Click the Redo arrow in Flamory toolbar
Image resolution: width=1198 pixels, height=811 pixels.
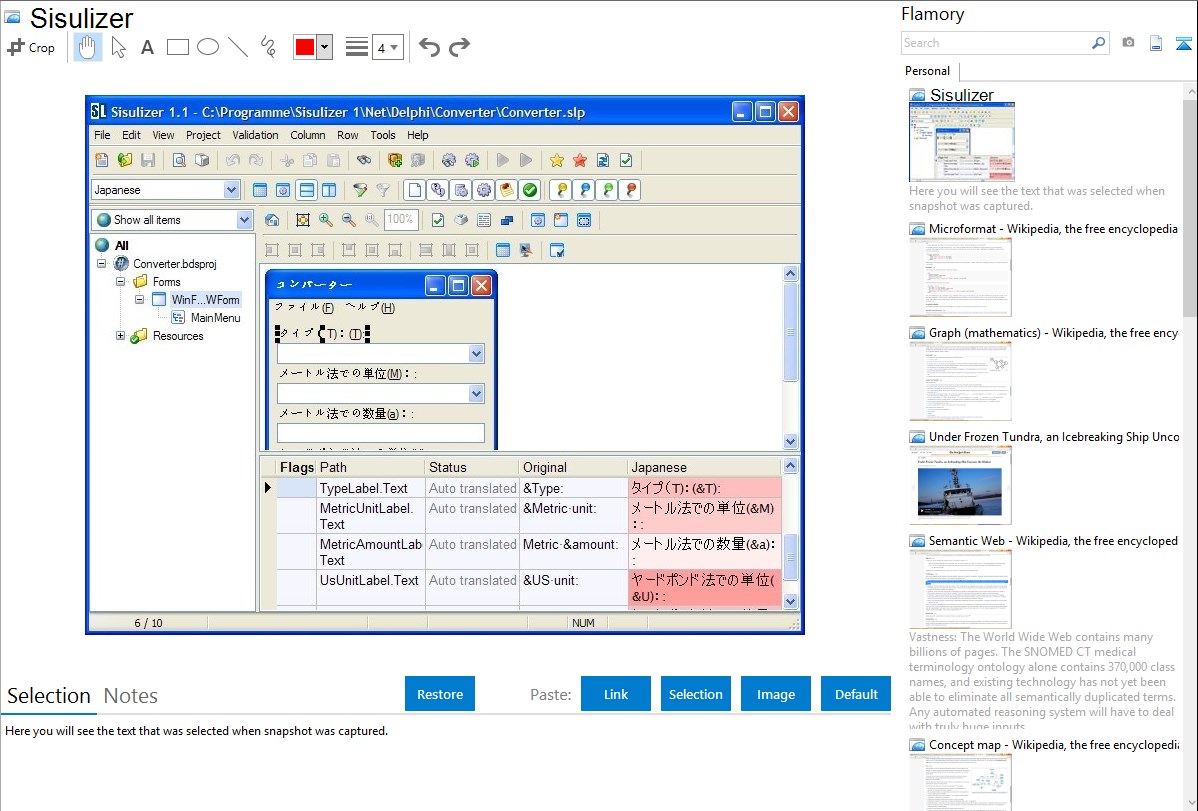459,47
